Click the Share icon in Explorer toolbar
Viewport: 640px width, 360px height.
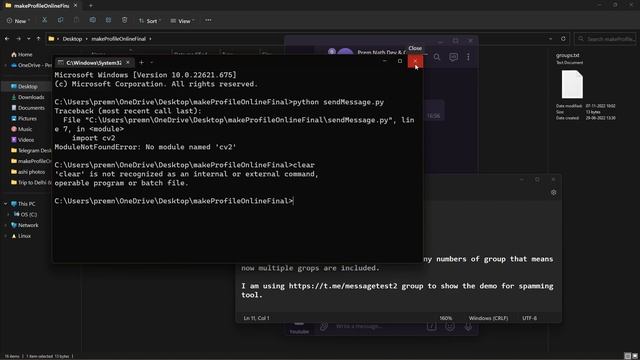(108, 20)
